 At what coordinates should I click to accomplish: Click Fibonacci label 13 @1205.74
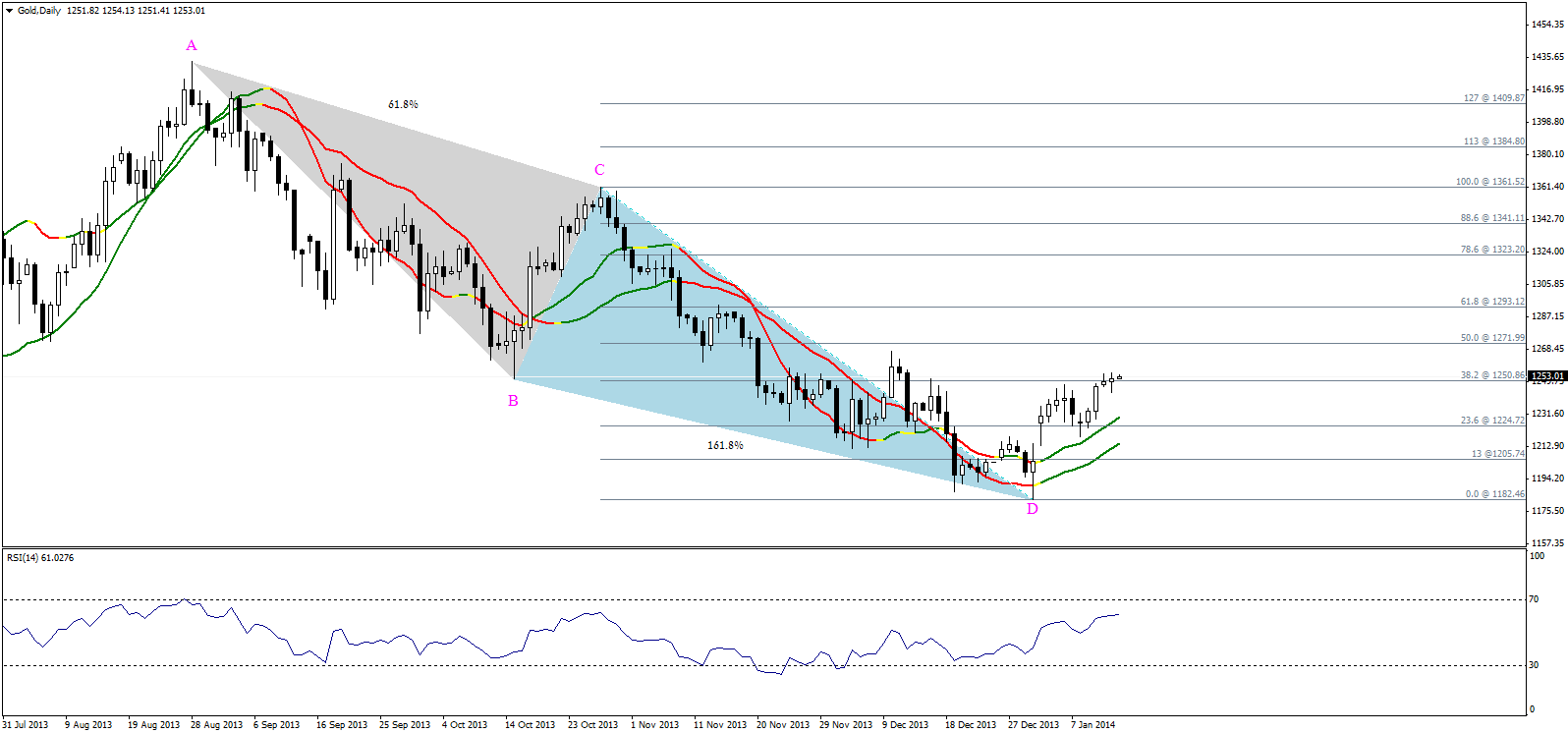[1498, 454]
